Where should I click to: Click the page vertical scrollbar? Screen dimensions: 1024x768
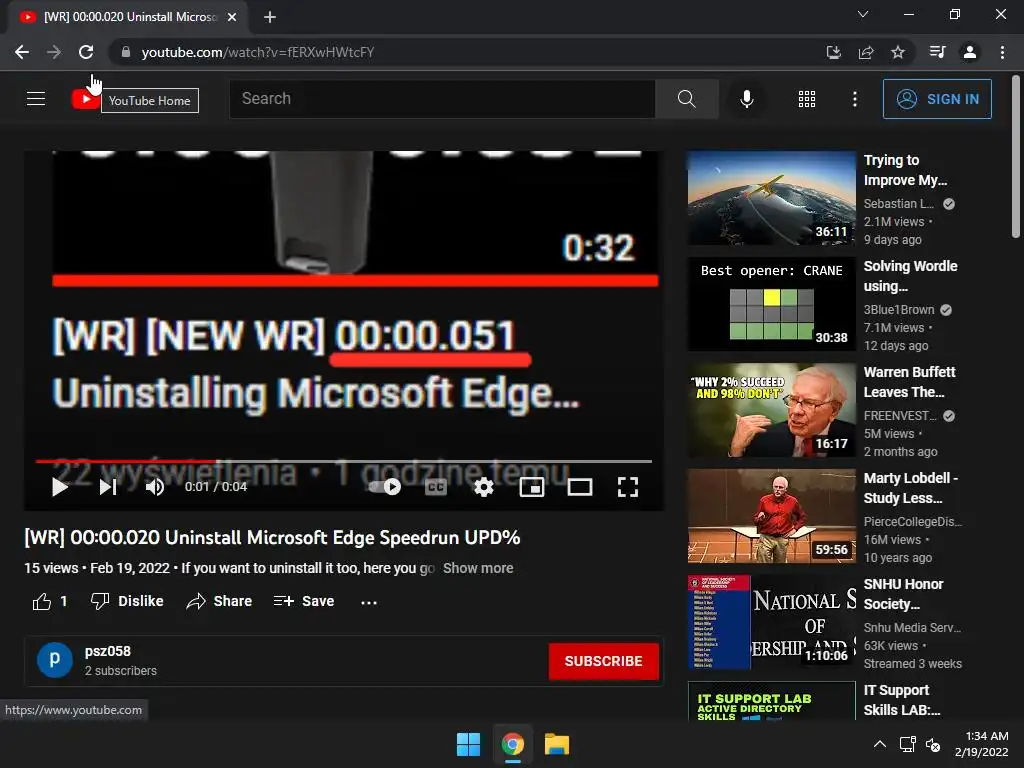pyautogui.click(x=1016, y=157)
